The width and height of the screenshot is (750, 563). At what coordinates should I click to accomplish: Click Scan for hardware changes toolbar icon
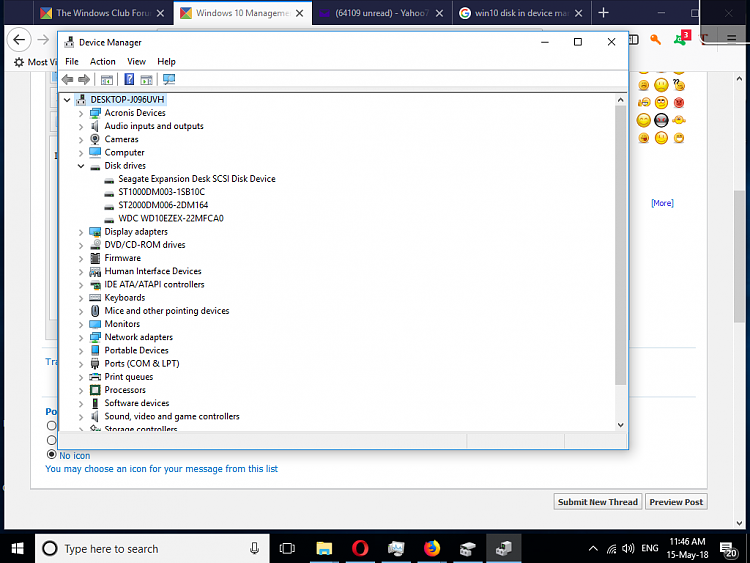coord(169,79)
